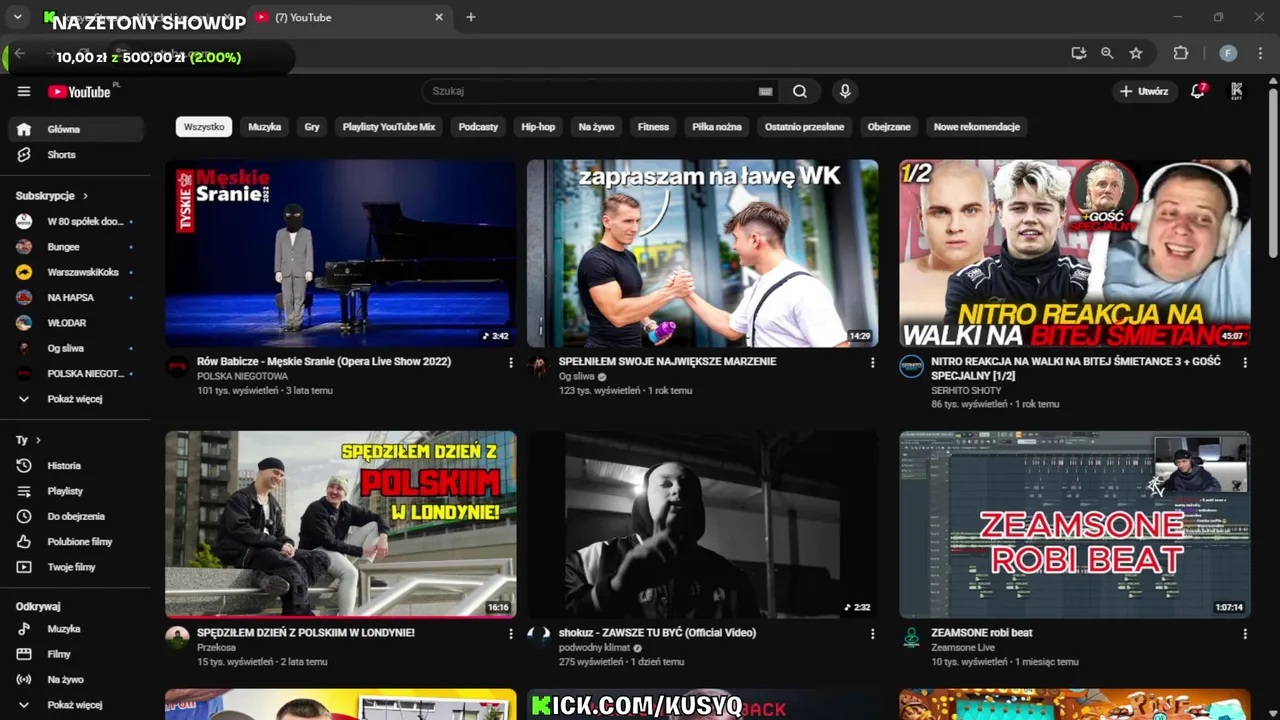Open a new browser tab
This screenshot has height=720, width=1280.
(x=471, y=17)
